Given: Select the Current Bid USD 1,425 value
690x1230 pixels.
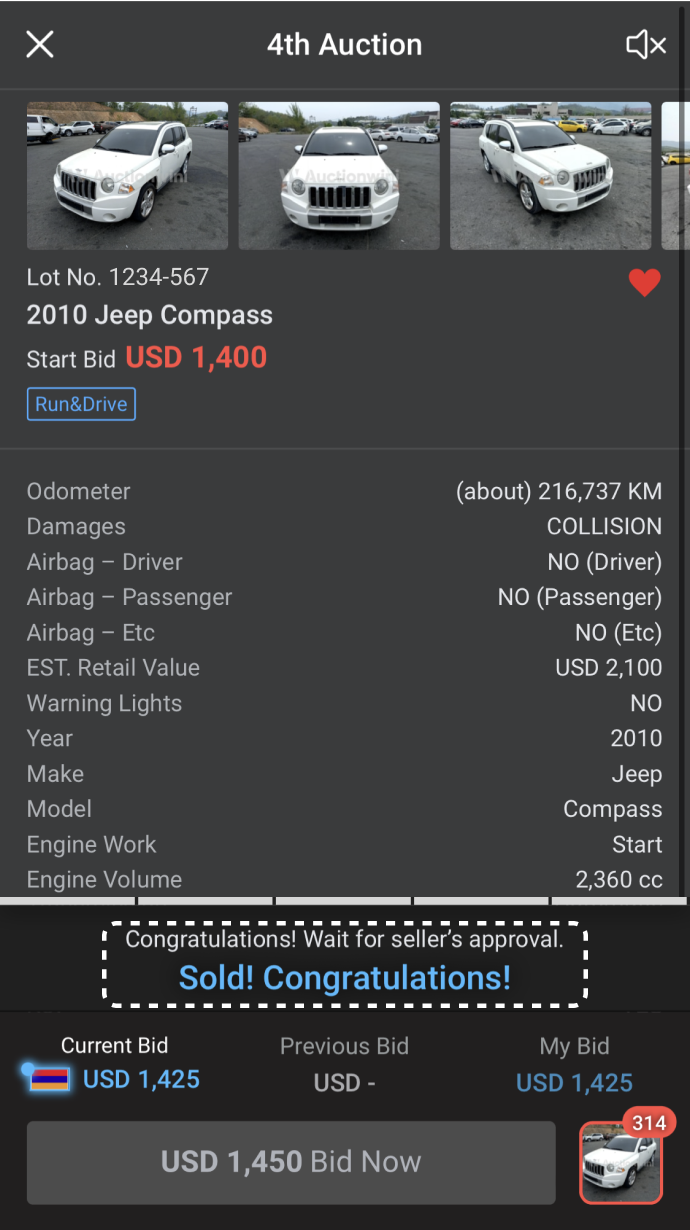Looking at the screenshot, I should (x=141, y=1080).
